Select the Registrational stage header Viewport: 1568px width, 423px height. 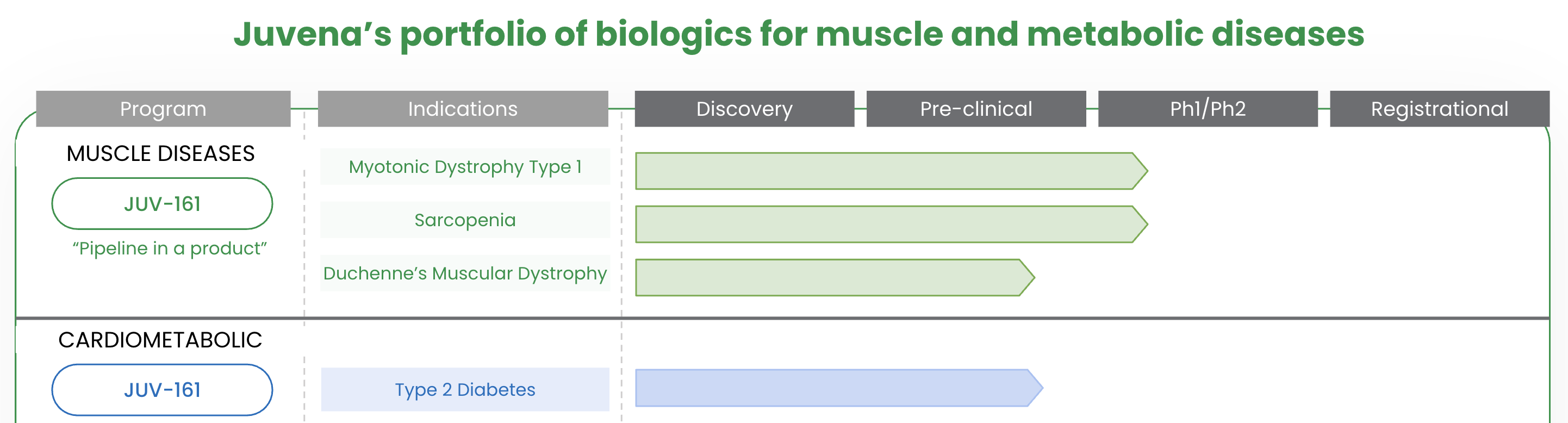(x=1440, y=109)
